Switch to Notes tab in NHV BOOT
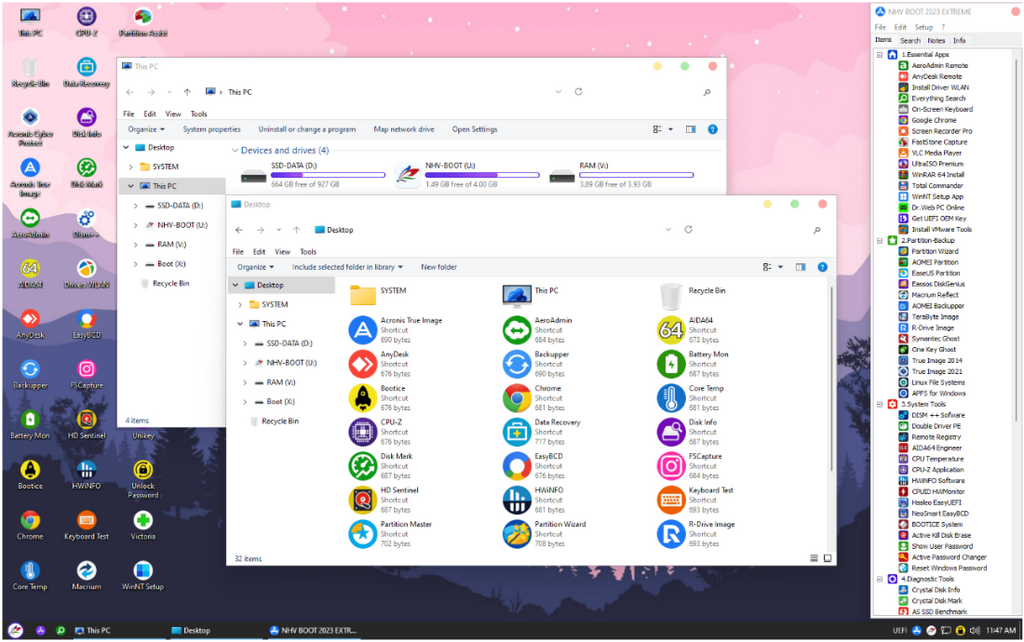 pyautogui.click(x=936, y=40)
